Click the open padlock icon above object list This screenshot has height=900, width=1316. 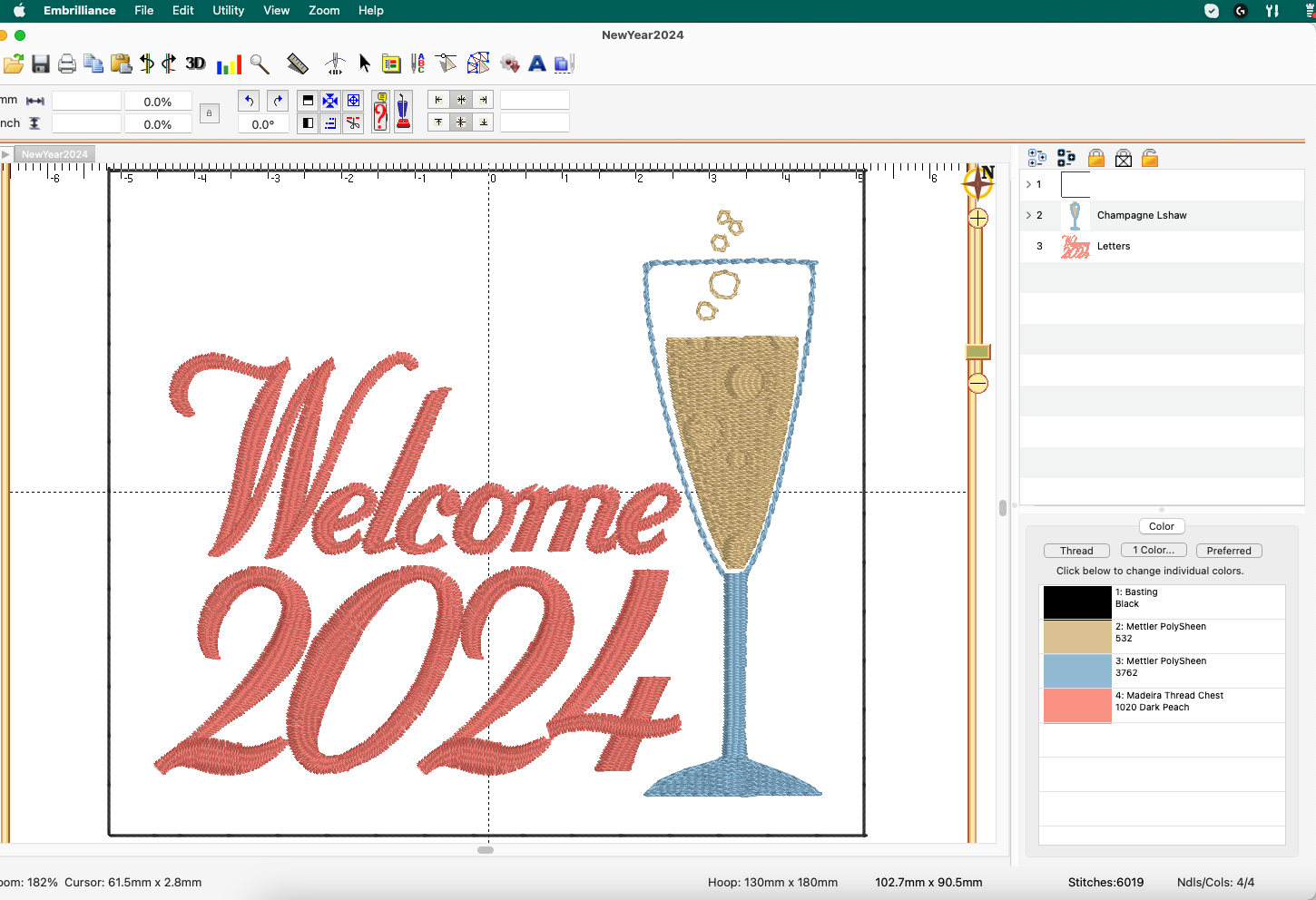click(1150, 159)
